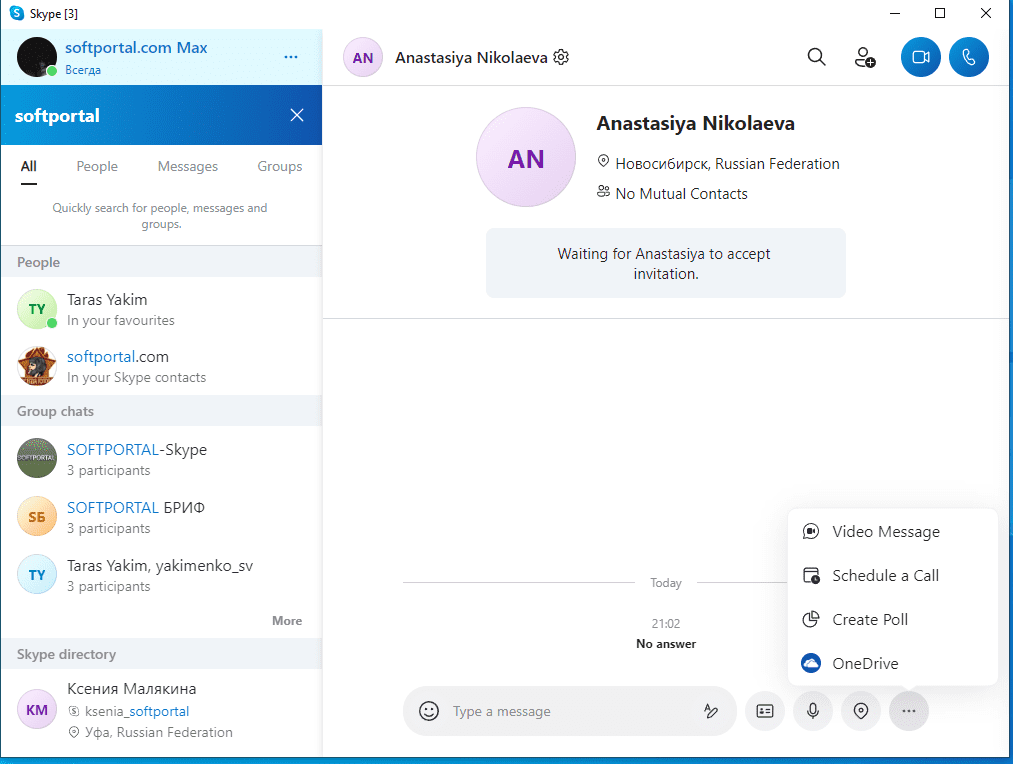Click No Mutual Contacts text

[682, 194]
